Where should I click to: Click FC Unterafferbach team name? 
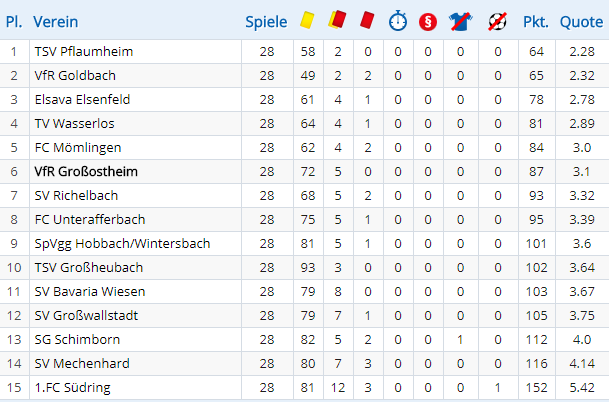coord(90,219)
